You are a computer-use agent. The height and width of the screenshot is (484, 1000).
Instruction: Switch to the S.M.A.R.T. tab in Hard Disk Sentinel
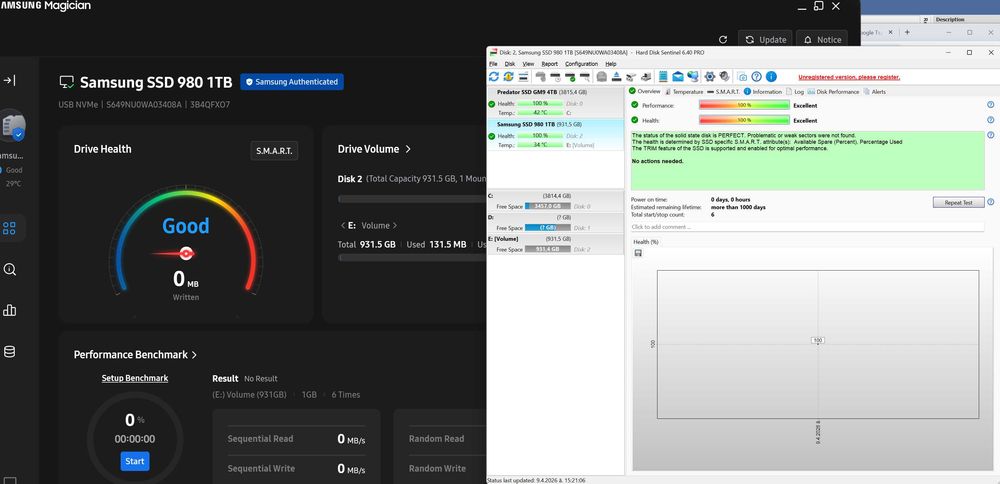pos(724,92)
